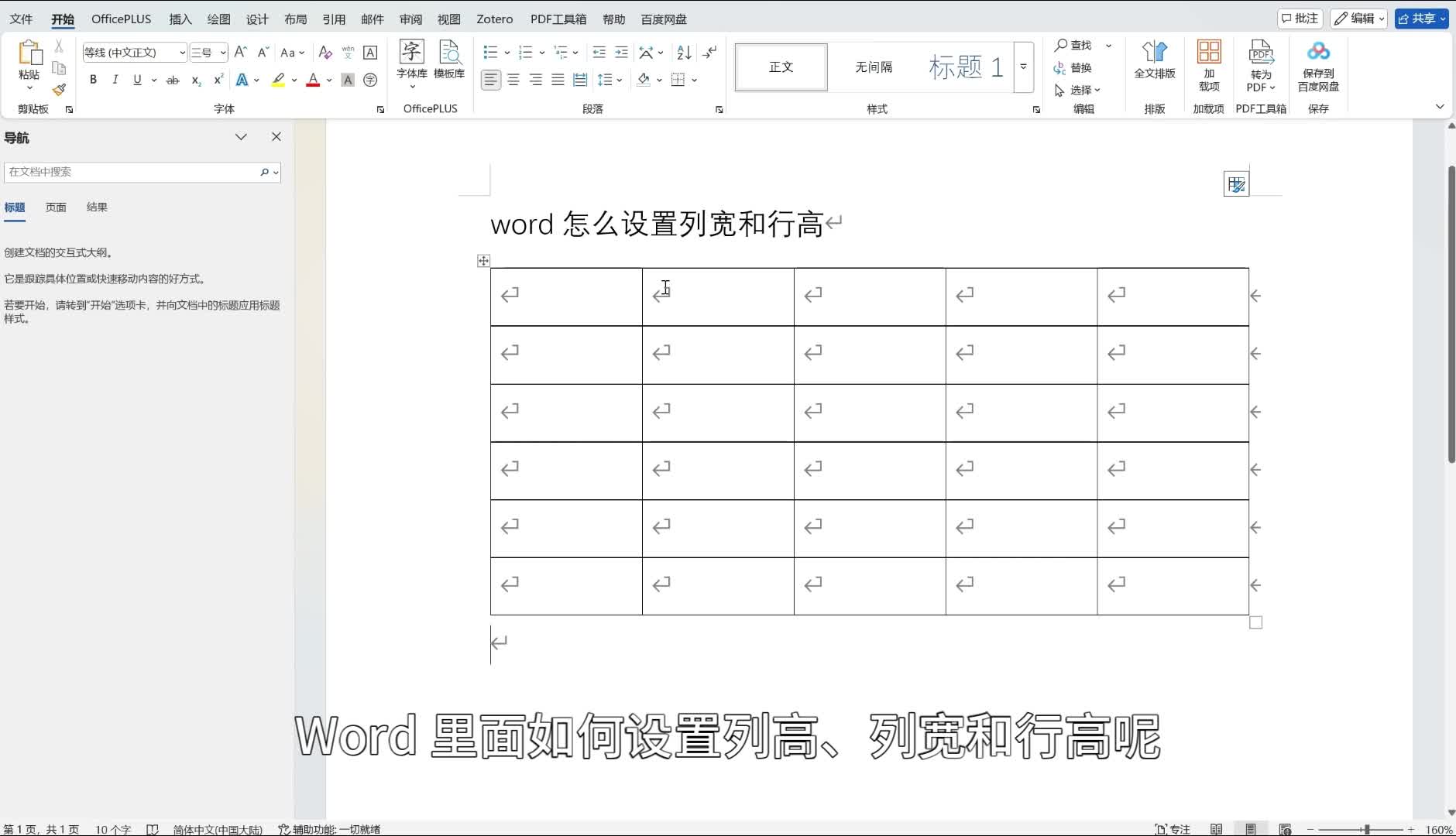Open the Zotero ribbon tab
This screenshot has width=1456, height=836.
point(494,19)
